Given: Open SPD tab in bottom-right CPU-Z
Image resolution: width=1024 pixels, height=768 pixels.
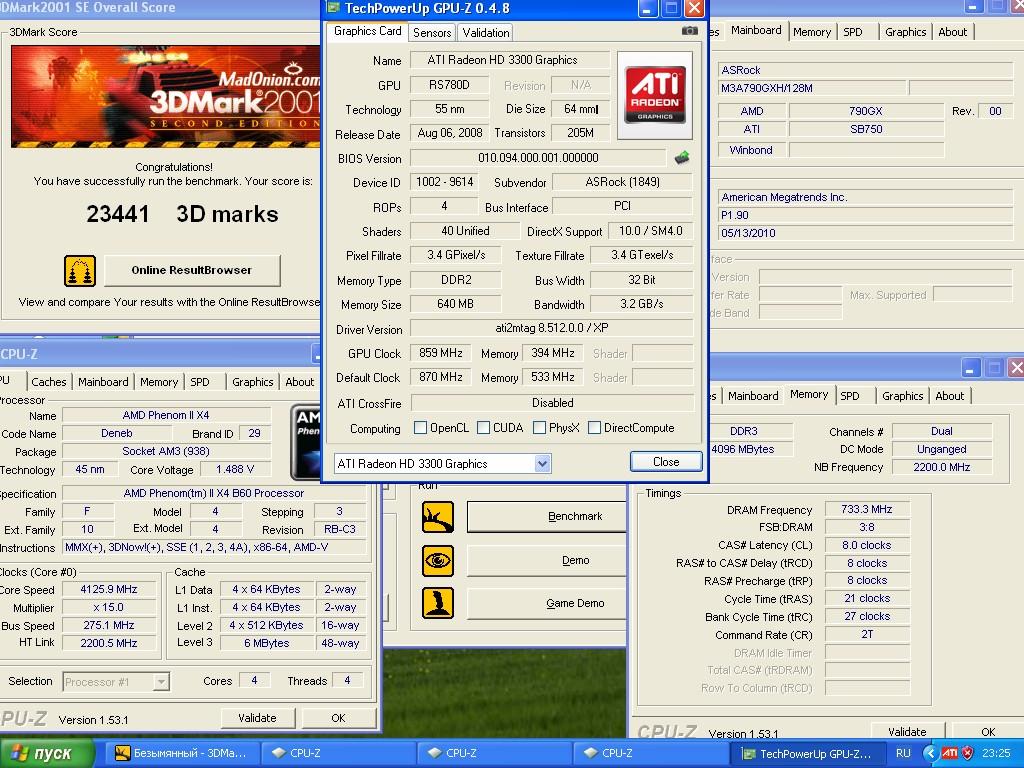Looking at the screenshot, I should 850,396.
